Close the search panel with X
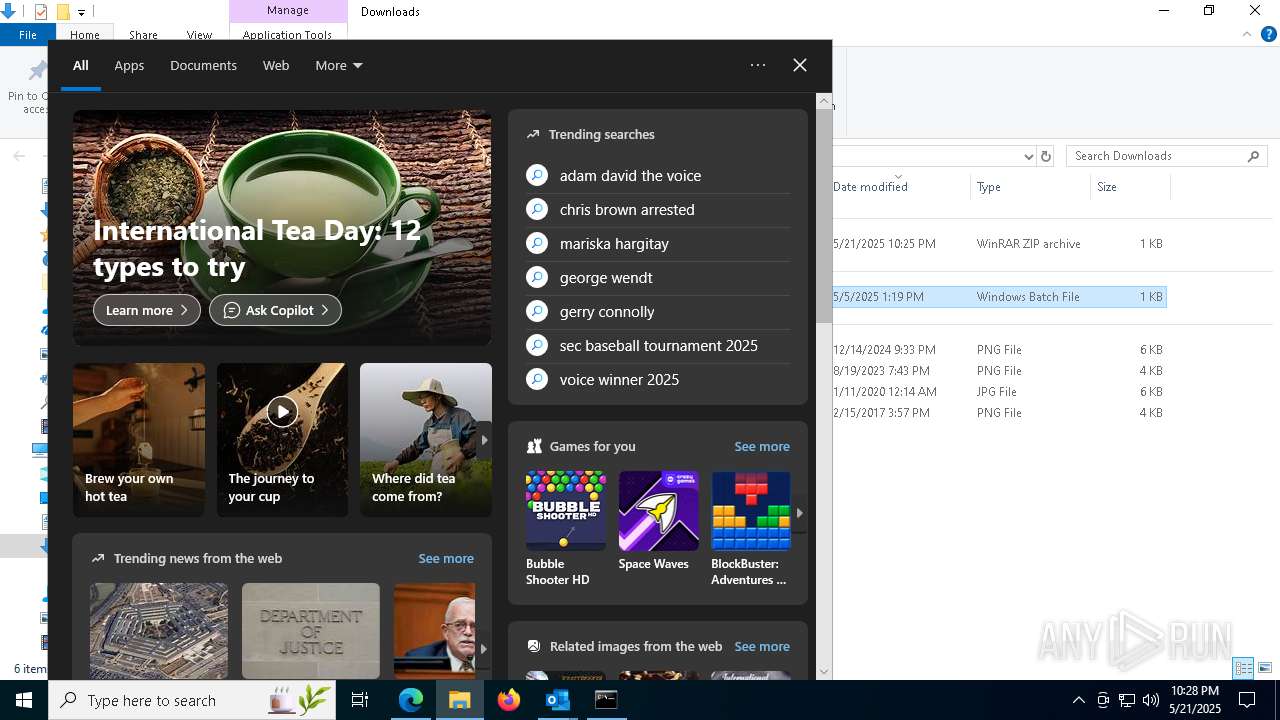The width and height of the screenshot is (1280, 720). click(x=800, y=65)
